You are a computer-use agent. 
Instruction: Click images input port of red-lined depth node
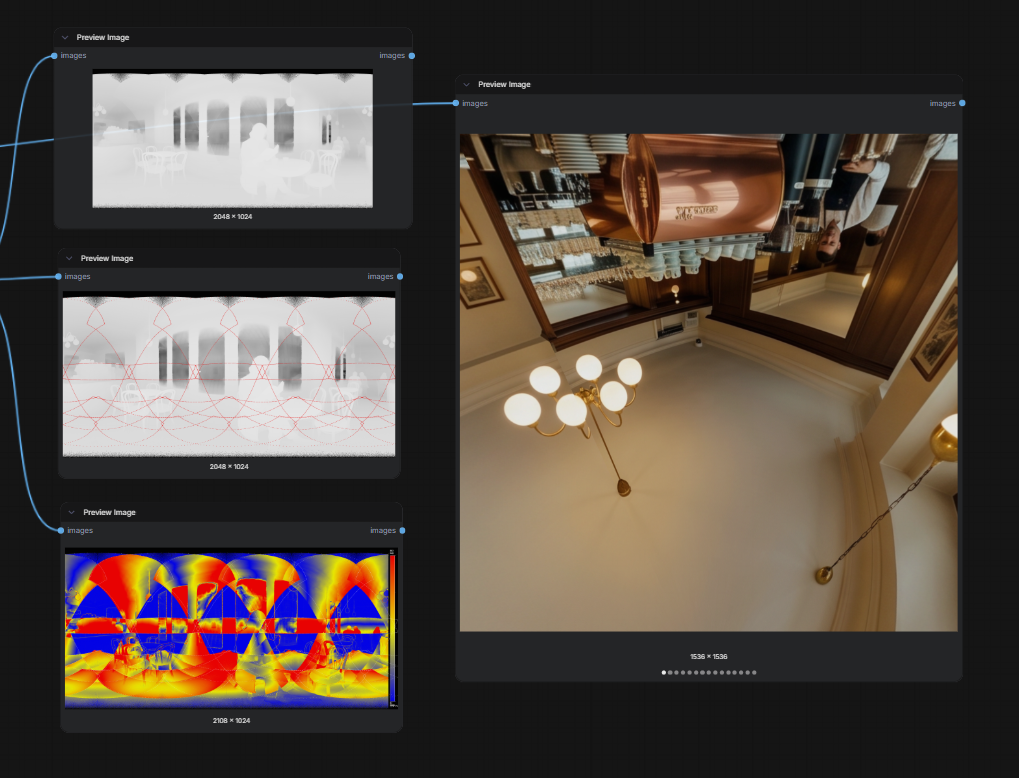(58, 277)
